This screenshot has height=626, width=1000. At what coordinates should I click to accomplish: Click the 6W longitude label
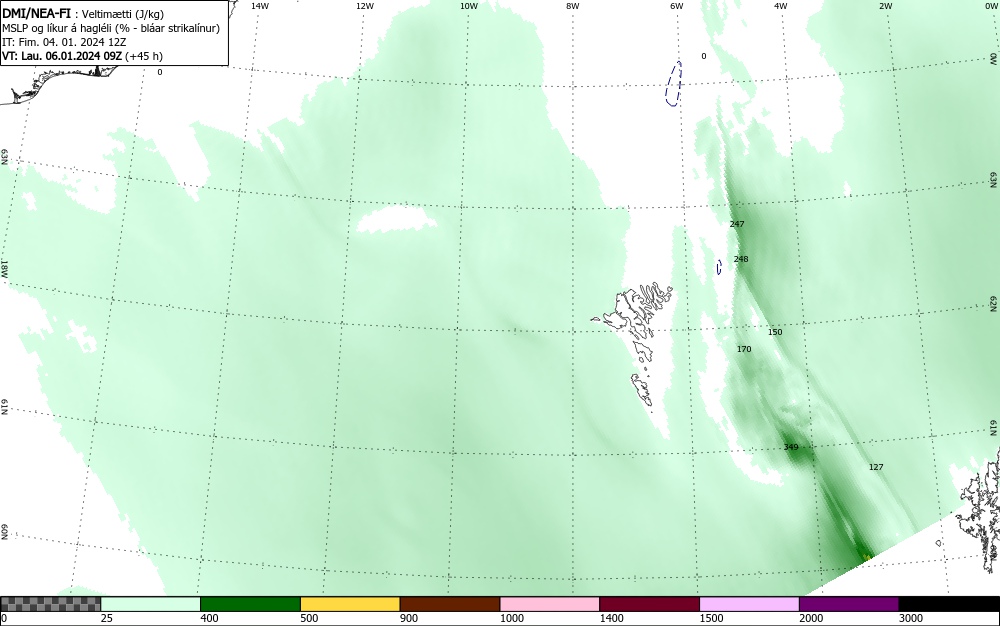[x=677, y=6]
